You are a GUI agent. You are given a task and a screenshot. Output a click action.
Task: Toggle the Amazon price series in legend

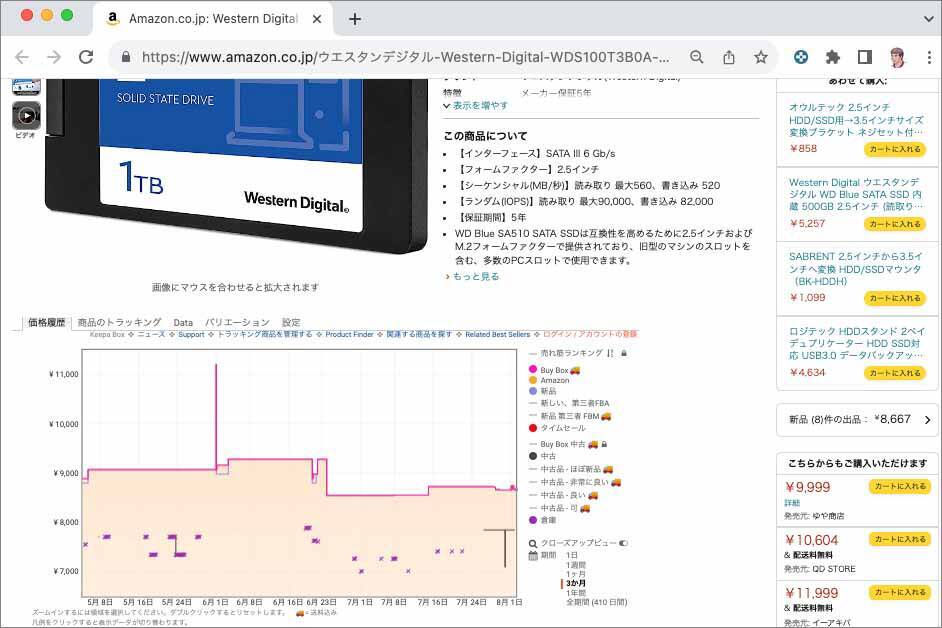554,380
